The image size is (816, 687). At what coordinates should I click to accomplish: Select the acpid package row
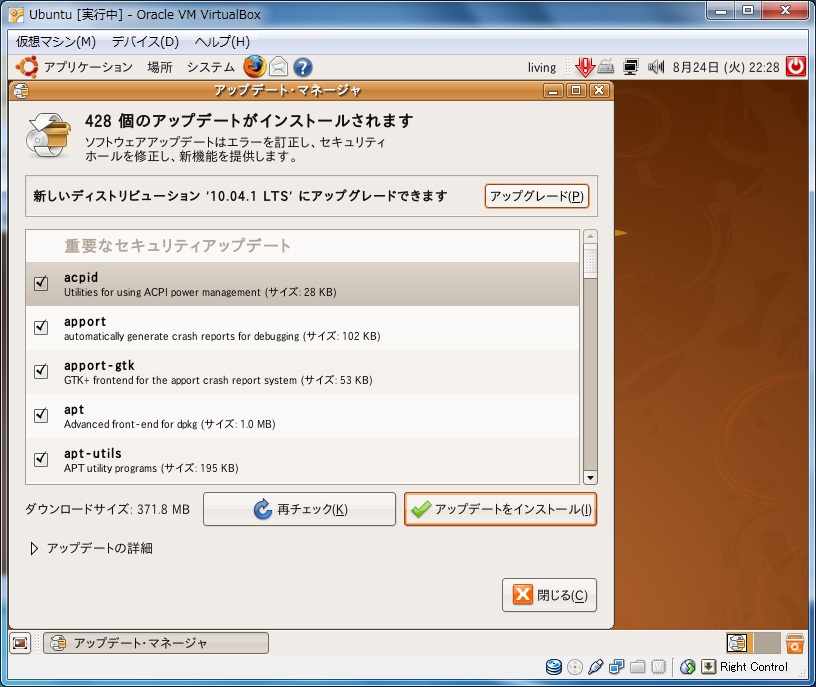click(302, 284)
